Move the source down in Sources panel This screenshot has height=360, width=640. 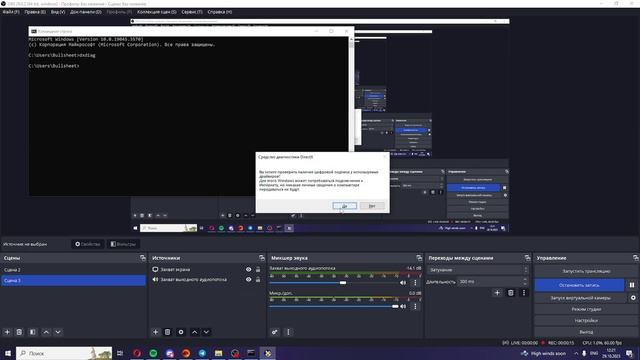(x=206, y=332)
